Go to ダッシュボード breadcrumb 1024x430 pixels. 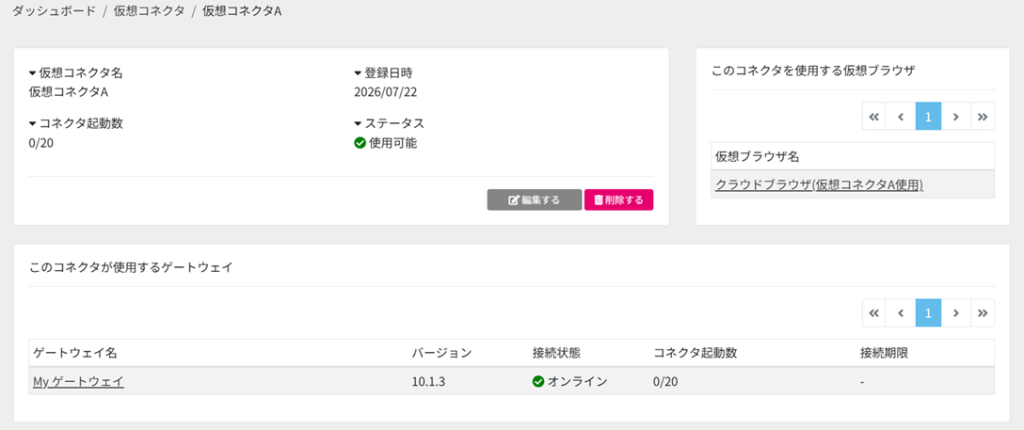pos(54,12)
